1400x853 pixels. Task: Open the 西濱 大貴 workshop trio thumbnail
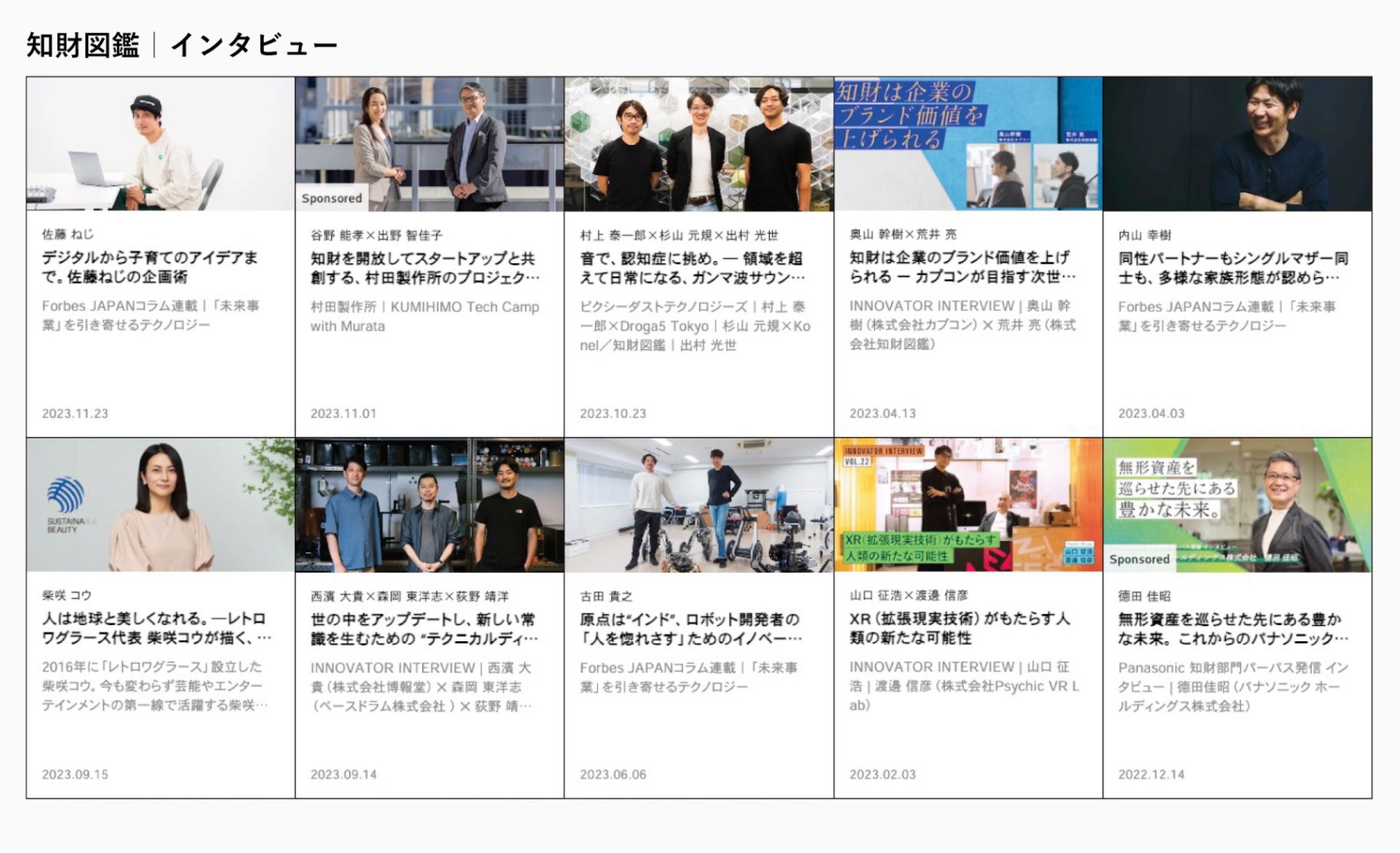(430, 505)
